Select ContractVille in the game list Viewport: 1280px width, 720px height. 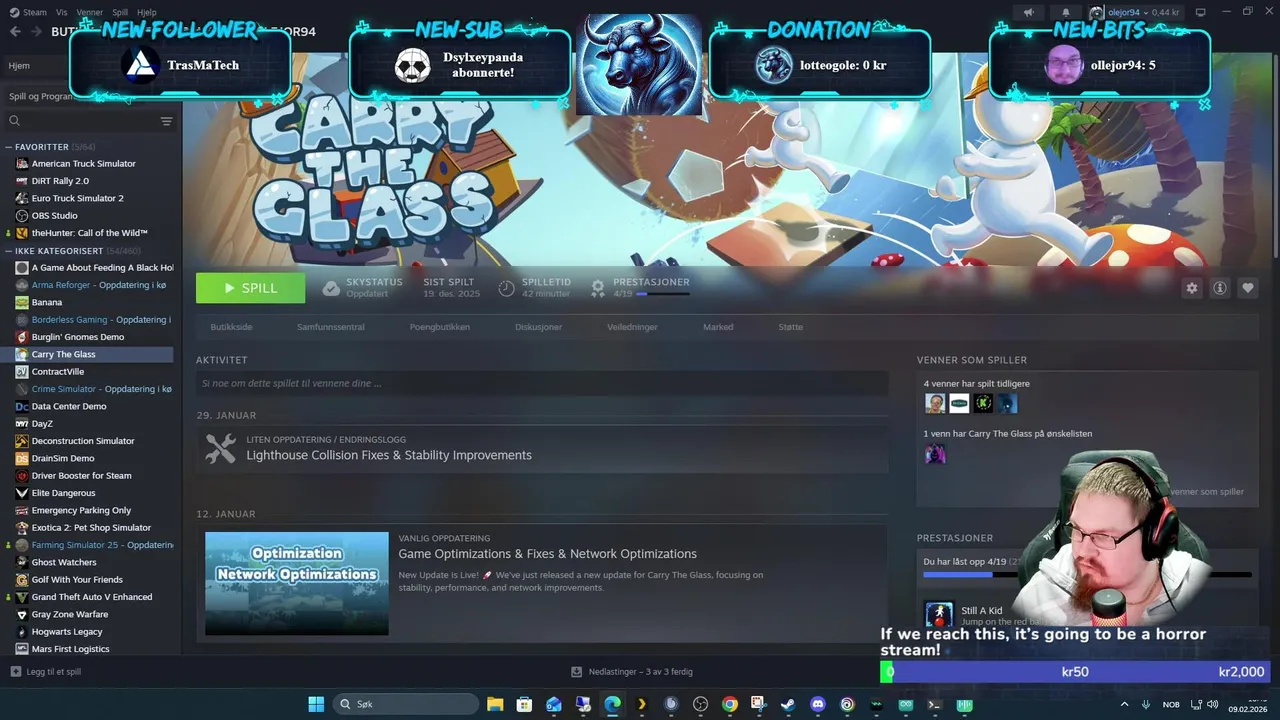pos(57,371)
